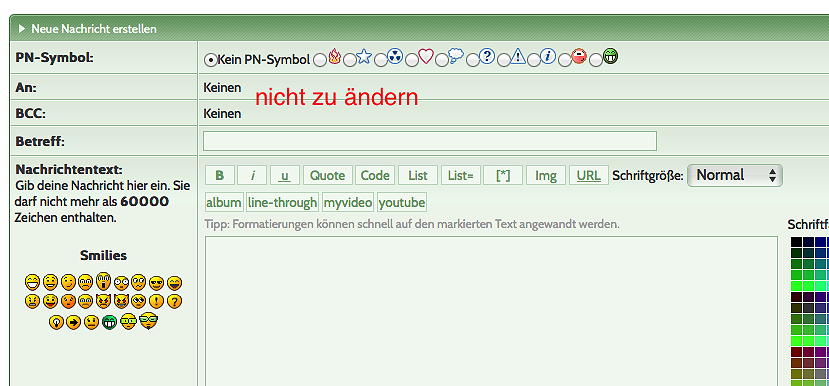Click the Keinen text in the An row
This screenshot has height=386, width=829.
(222, 88)
